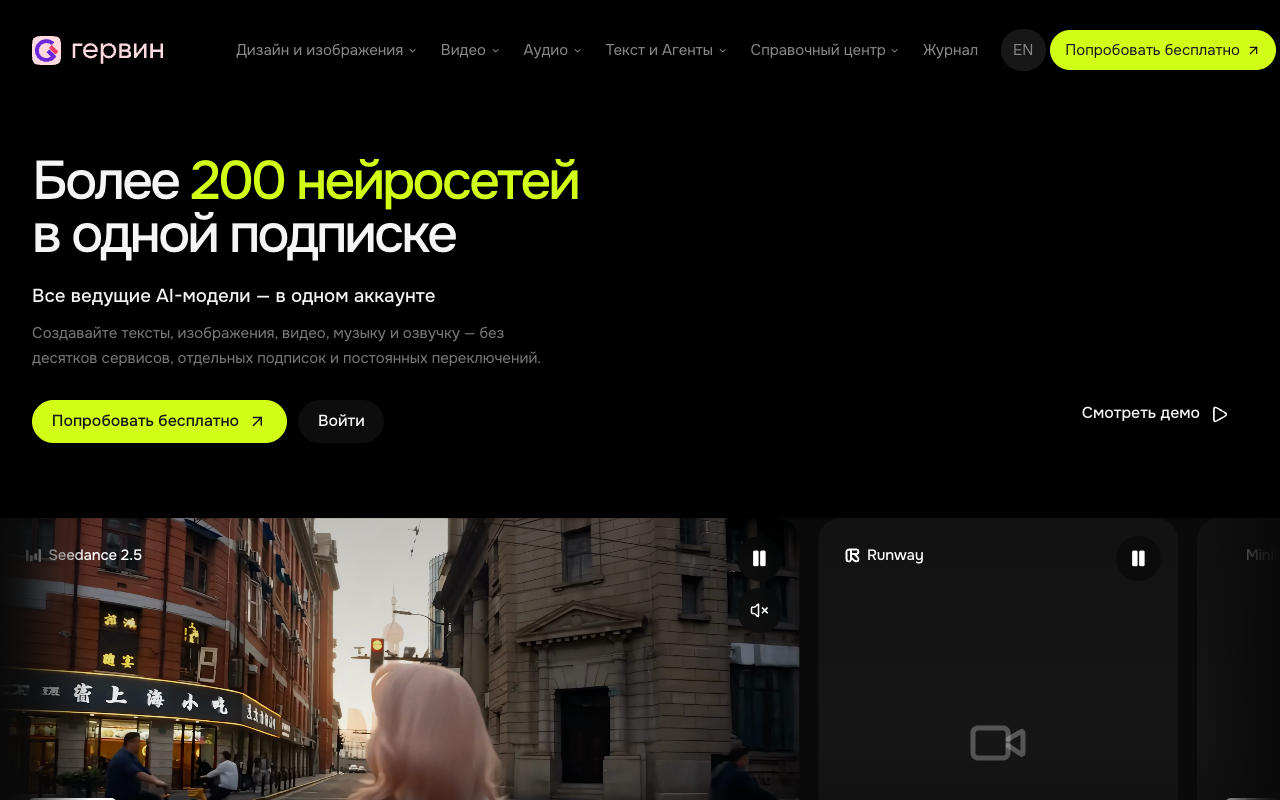Click the Seedance 2.5 label
Viewport: 1280px width, 800px height.
[x=95, y=555]
